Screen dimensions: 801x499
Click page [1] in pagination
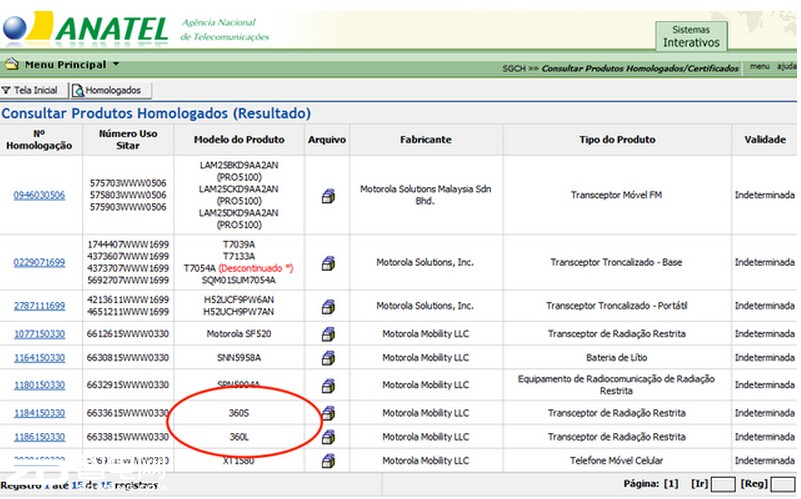tap(671, 484)
